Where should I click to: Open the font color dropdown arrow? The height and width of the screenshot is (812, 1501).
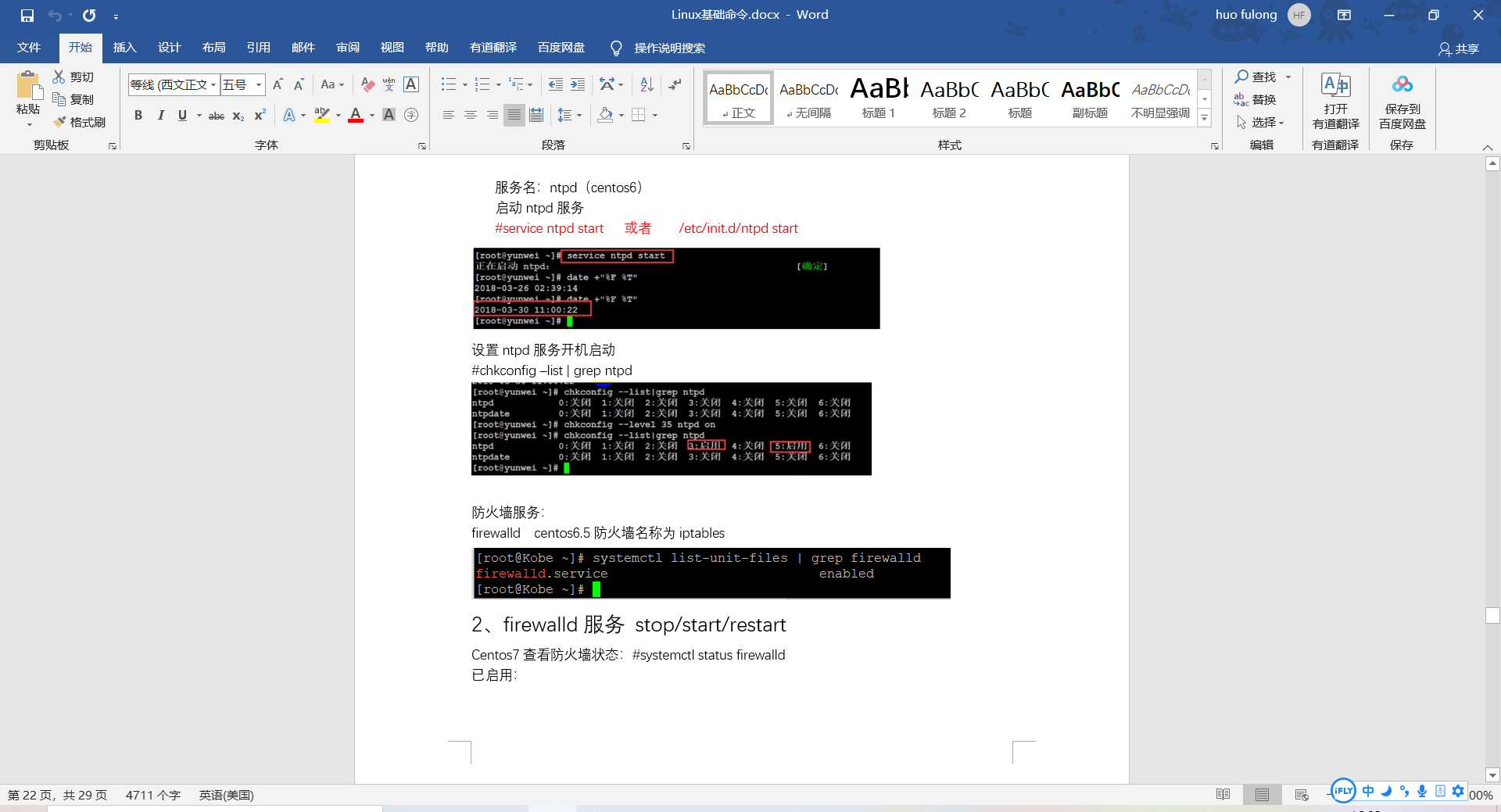point(371,116)
